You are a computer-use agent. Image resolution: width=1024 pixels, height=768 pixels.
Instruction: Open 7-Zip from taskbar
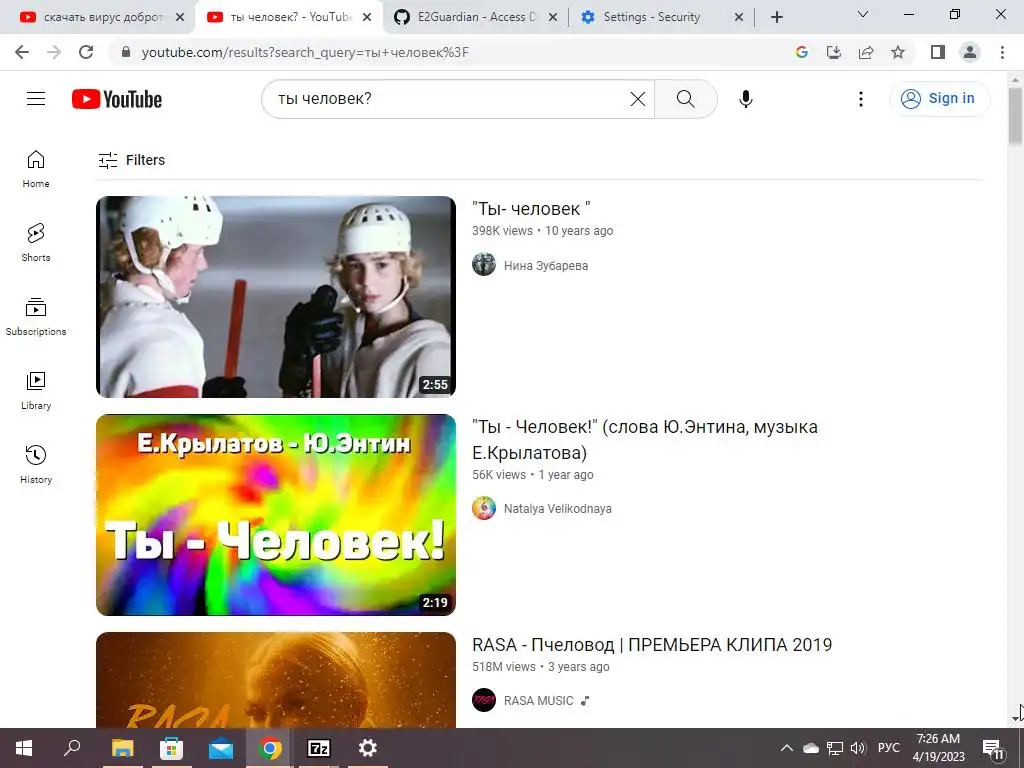click(319, 748)
